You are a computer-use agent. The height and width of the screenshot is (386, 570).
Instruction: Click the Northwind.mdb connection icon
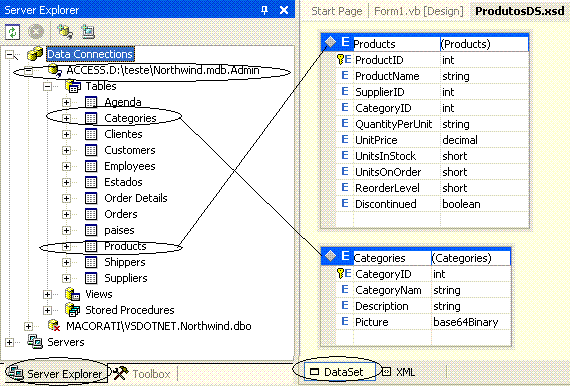pyautogui.click(x=55, y=70)
